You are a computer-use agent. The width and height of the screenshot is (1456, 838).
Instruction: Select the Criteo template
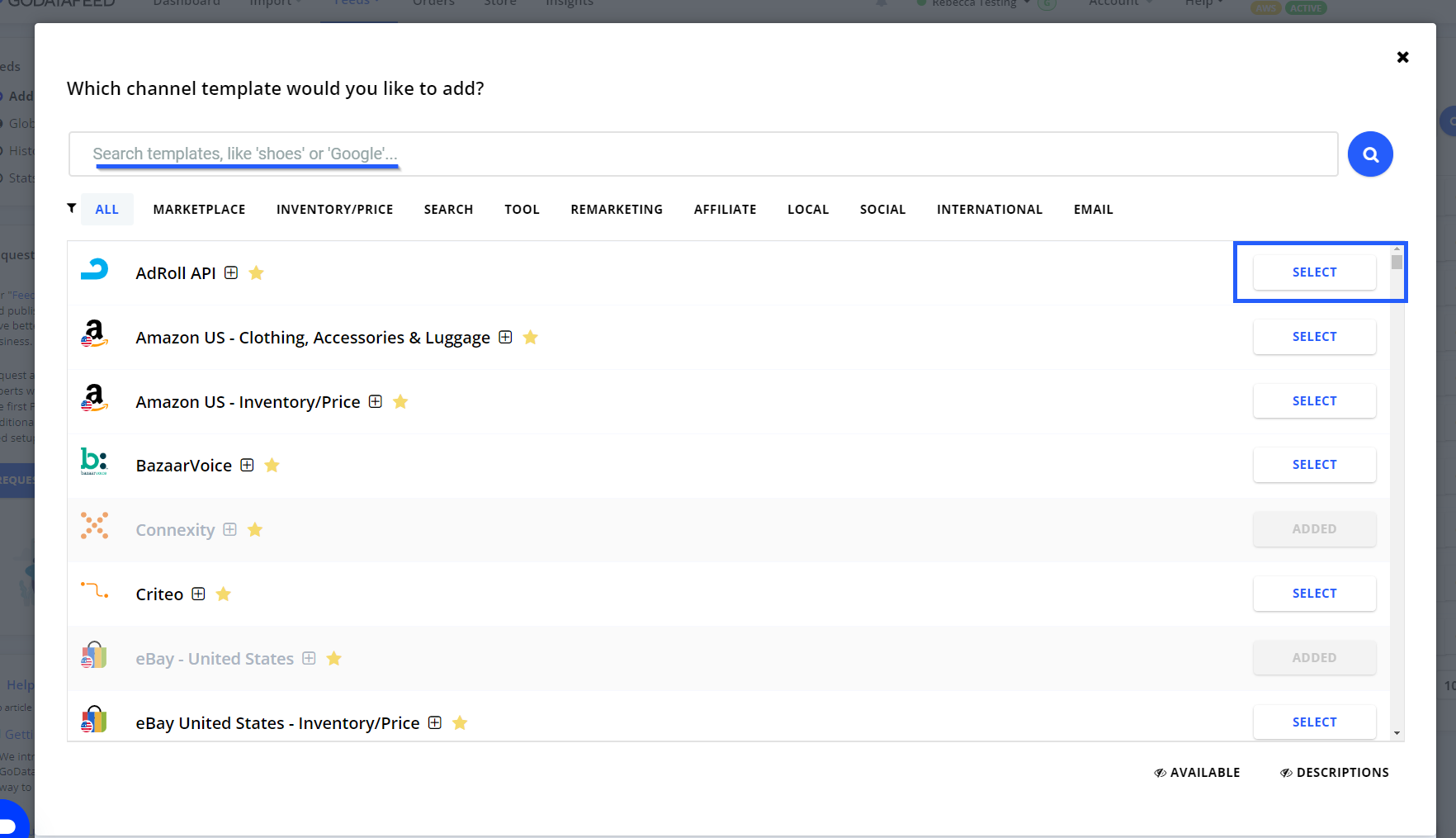tap(1314, 594)
